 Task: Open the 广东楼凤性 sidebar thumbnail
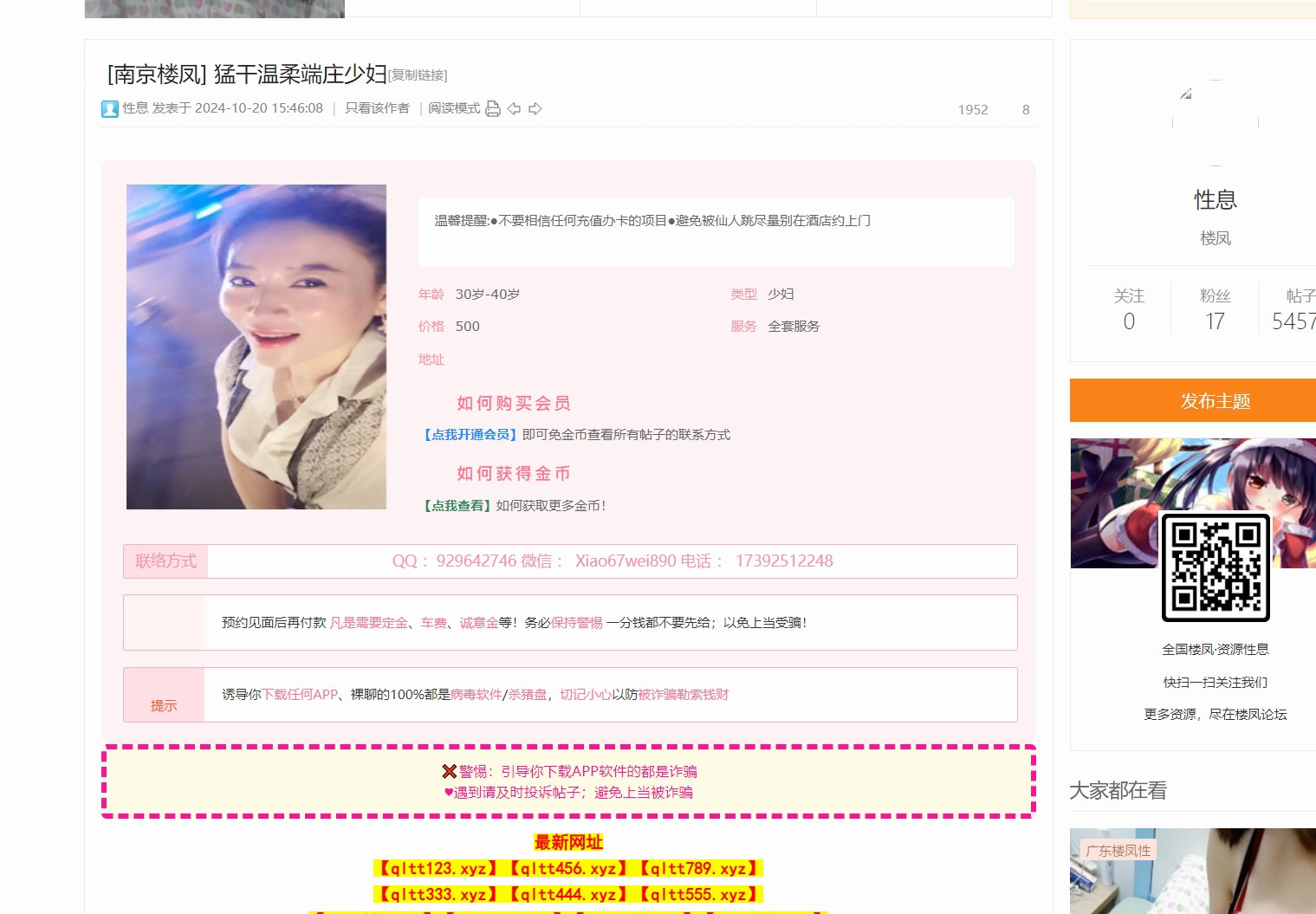tap(1192, 872)
